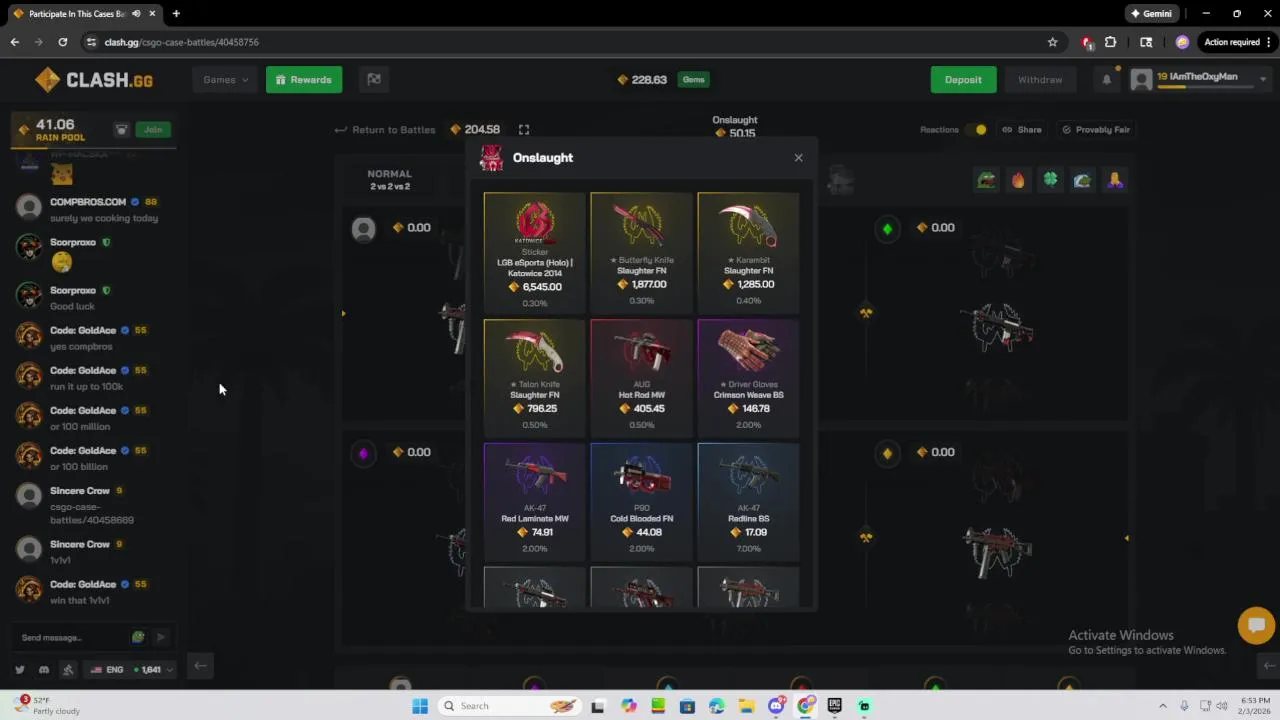Open the Twitter link icon
Viewport: 1280px width, 720px height.
pyautogui.click(x=20, y=669)
